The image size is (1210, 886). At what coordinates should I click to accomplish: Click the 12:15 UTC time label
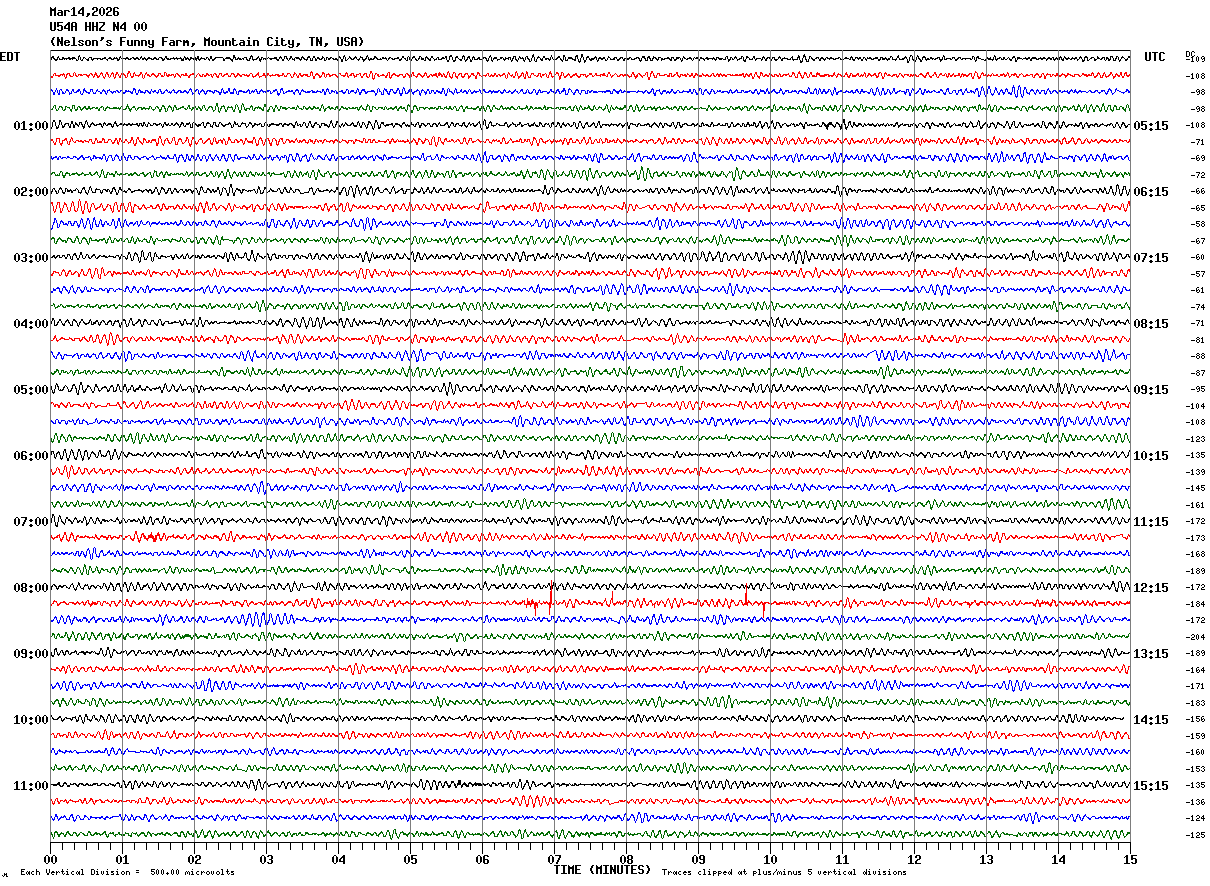point(1150,588)
